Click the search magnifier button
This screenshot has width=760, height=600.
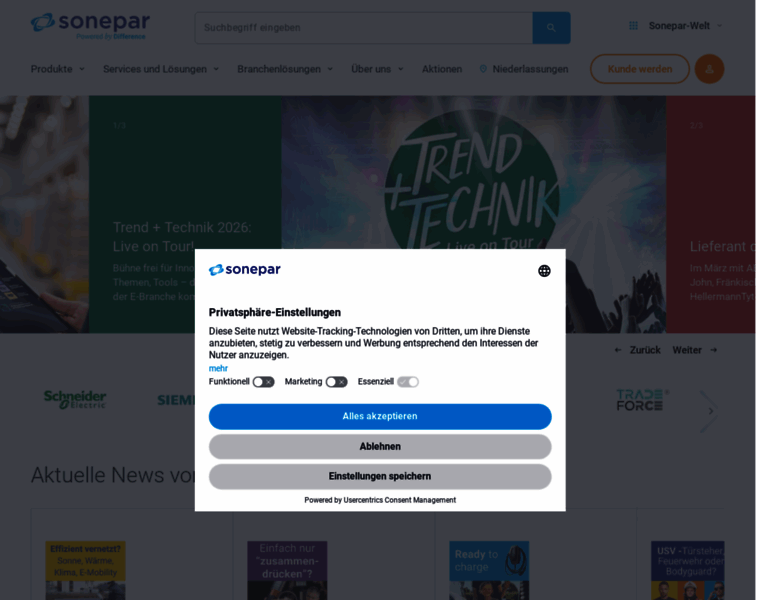(x=551, y=28)
